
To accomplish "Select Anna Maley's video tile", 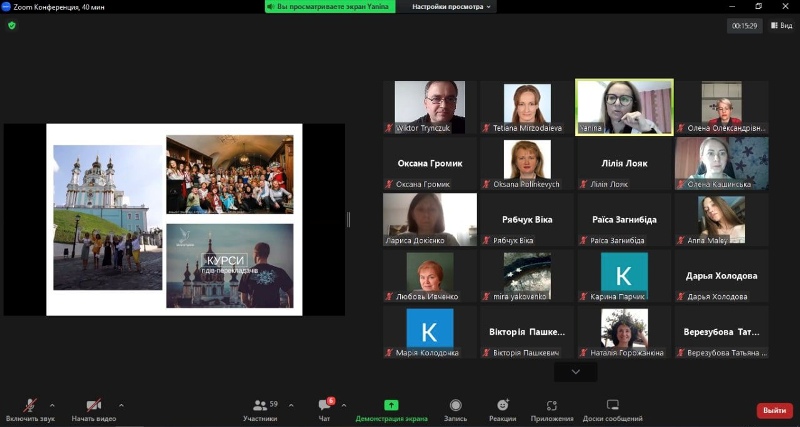I will coord(721,219).
